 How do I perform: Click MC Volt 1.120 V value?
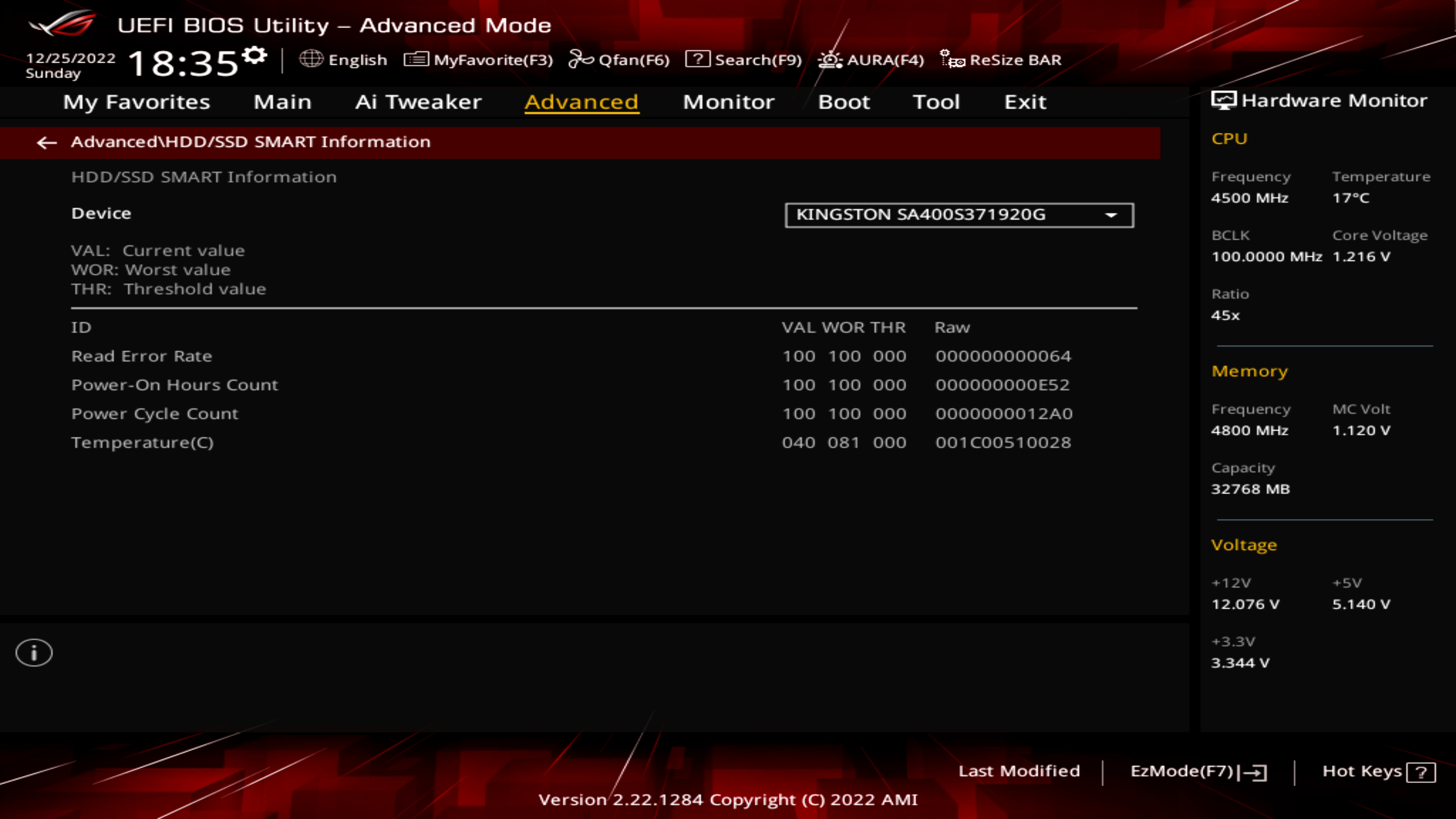click(1361, 431)
